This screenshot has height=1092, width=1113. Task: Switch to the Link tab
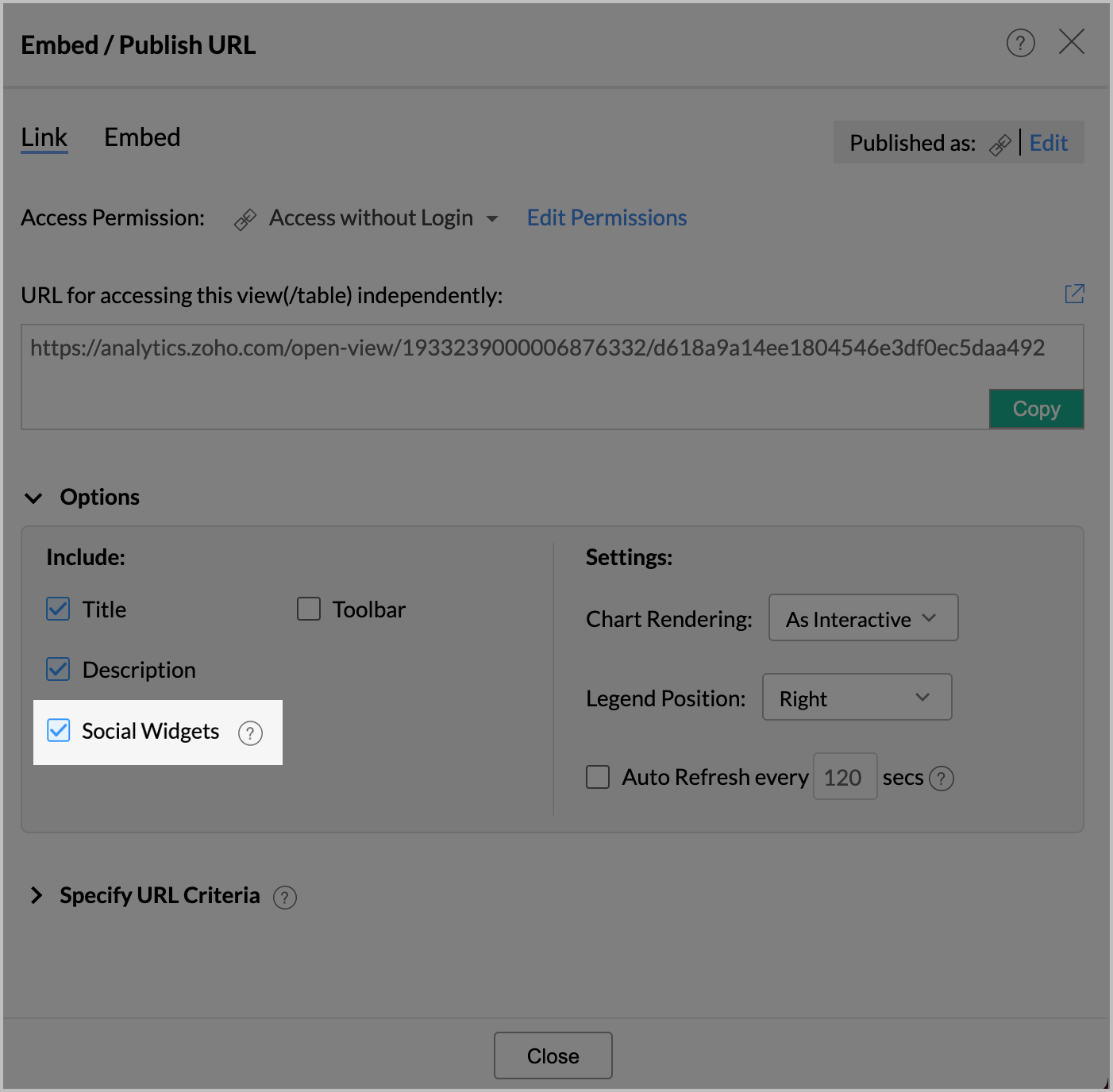tap(44, 137)
